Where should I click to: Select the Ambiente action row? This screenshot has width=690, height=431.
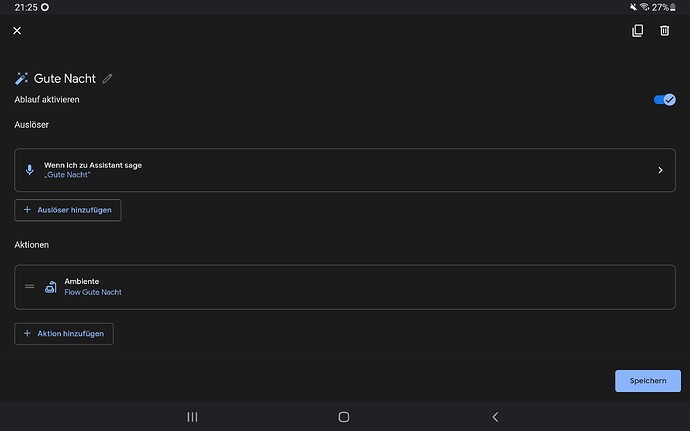click(345, 287)
